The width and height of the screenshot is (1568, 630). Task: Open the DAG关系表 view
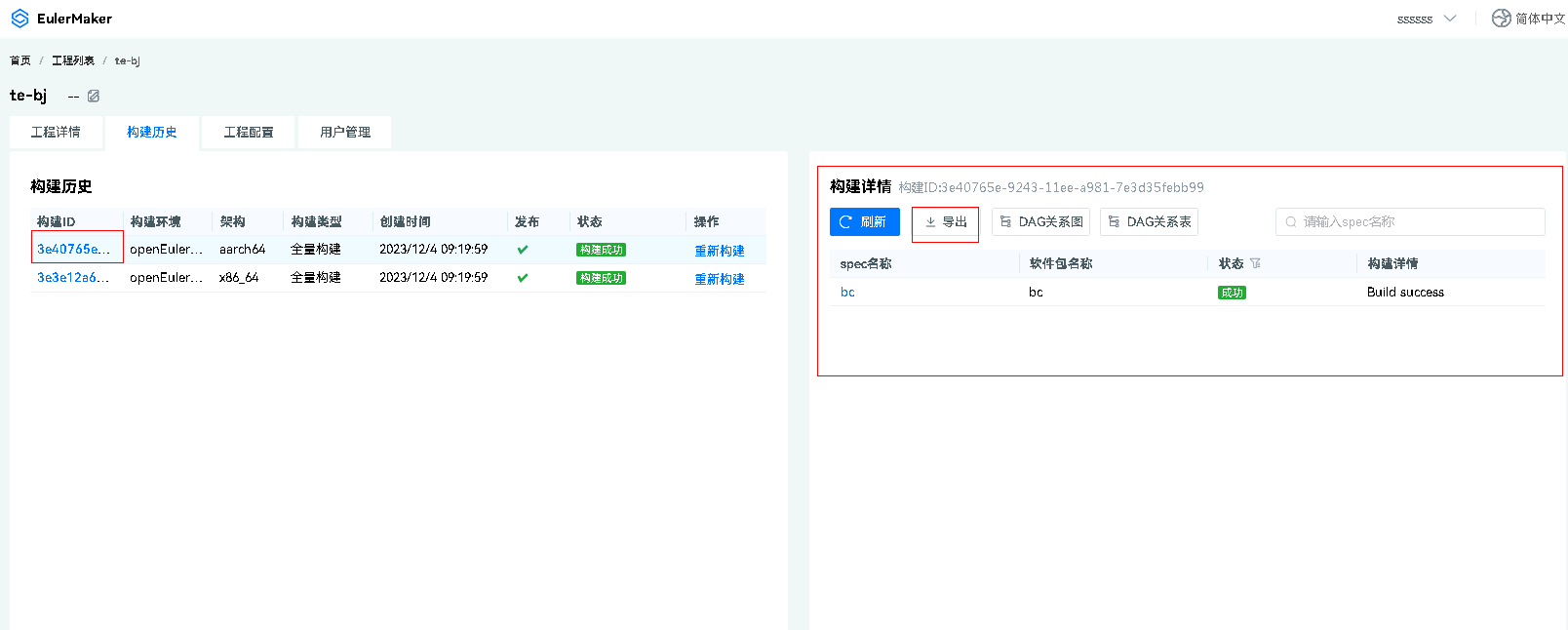pyautogui.click(x=1149, y=222)
